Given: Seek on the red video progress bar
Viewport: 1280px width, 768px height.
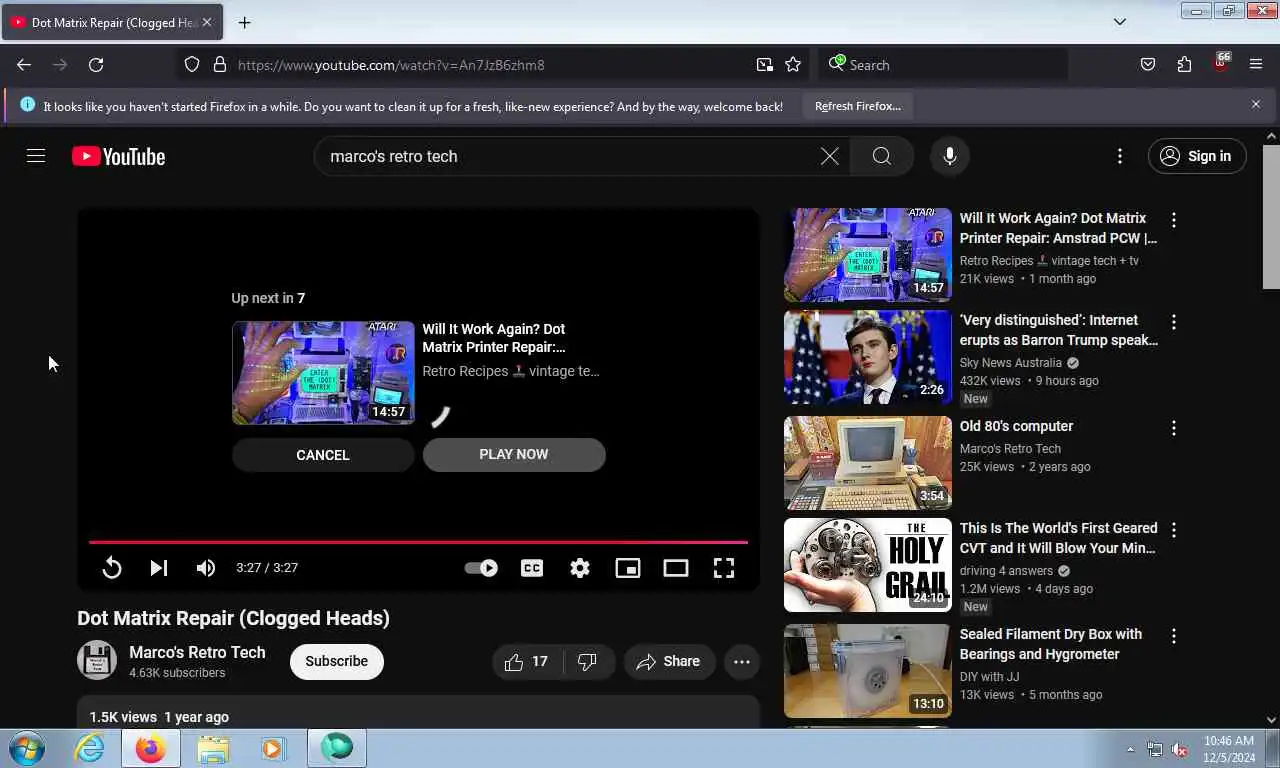Looking at the screenshot, I should pos(418,542).
